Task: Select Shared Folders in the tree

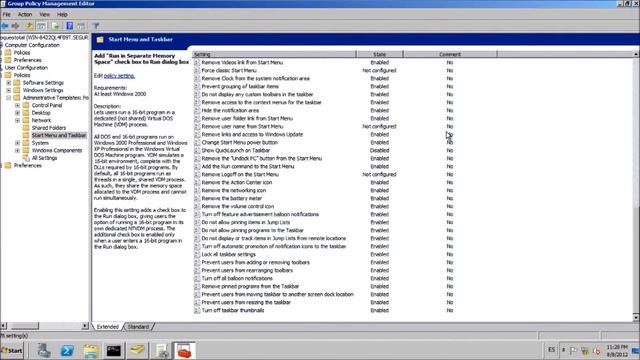Action: [49, 128]
